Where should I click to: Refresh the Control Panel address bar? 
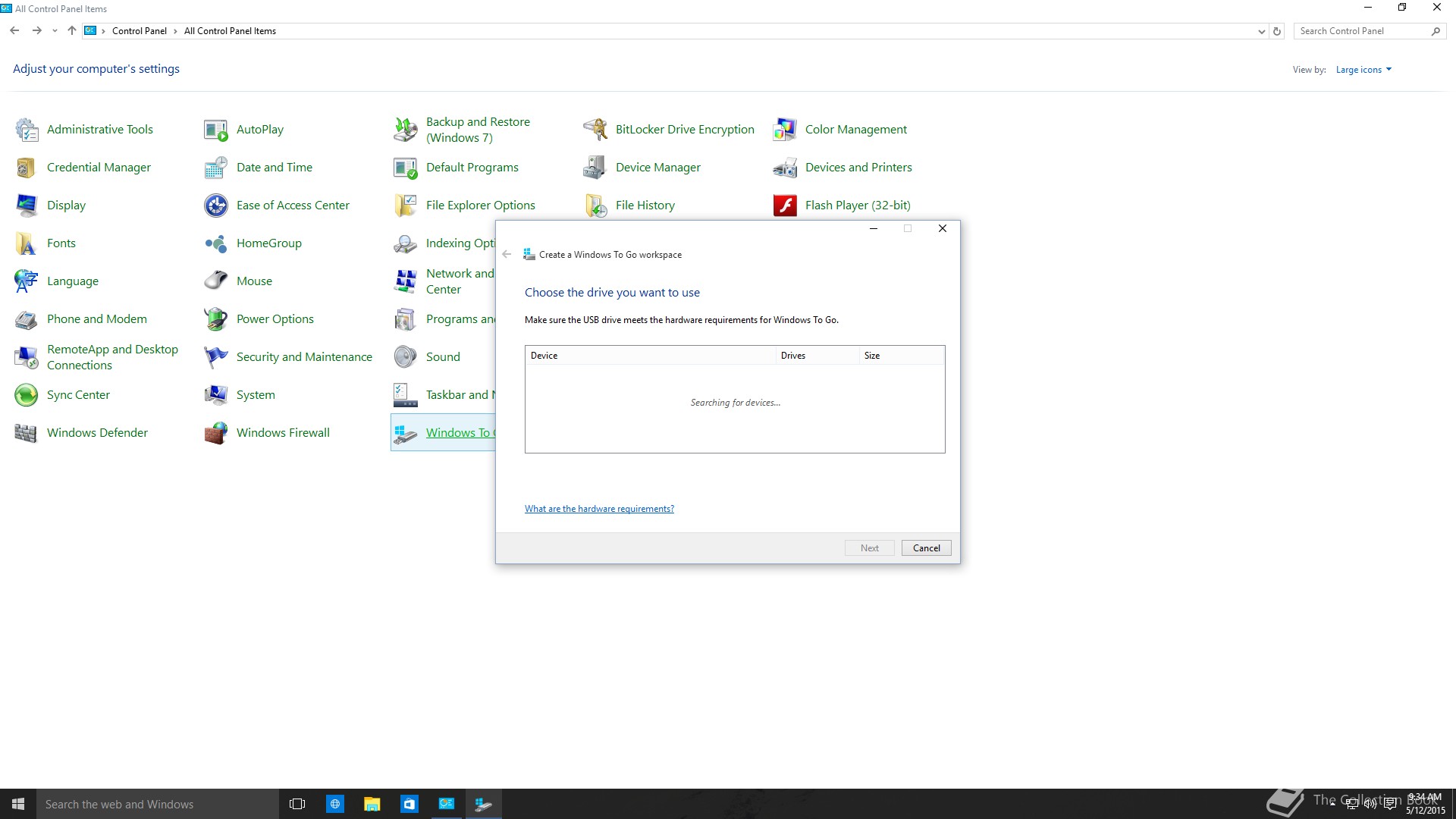coord(1277,31)
